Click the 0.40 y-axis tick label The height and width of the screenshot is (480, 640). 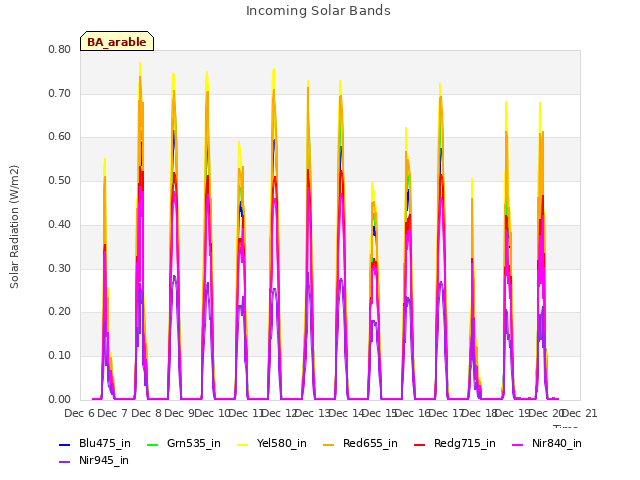[60, 224]
